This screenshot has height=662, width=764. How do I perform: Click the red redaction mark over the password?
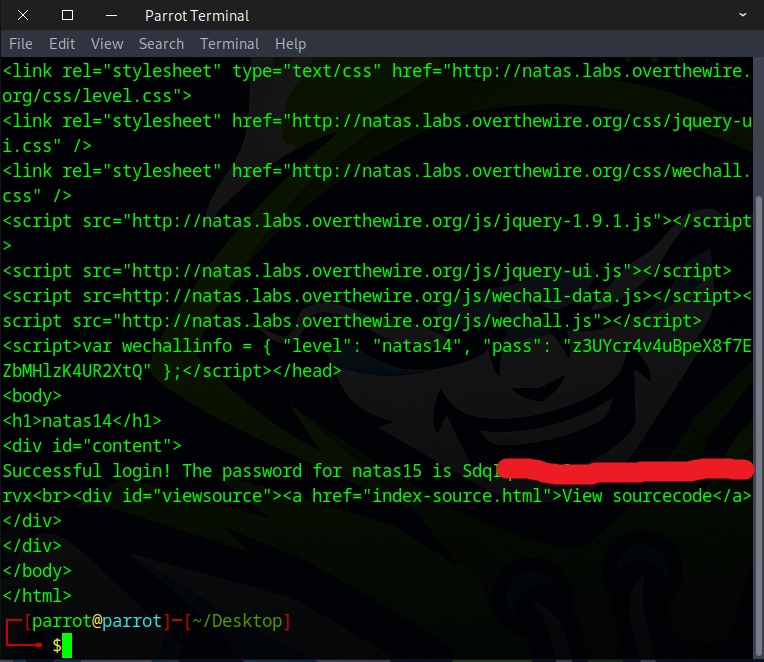pos(625,470)
